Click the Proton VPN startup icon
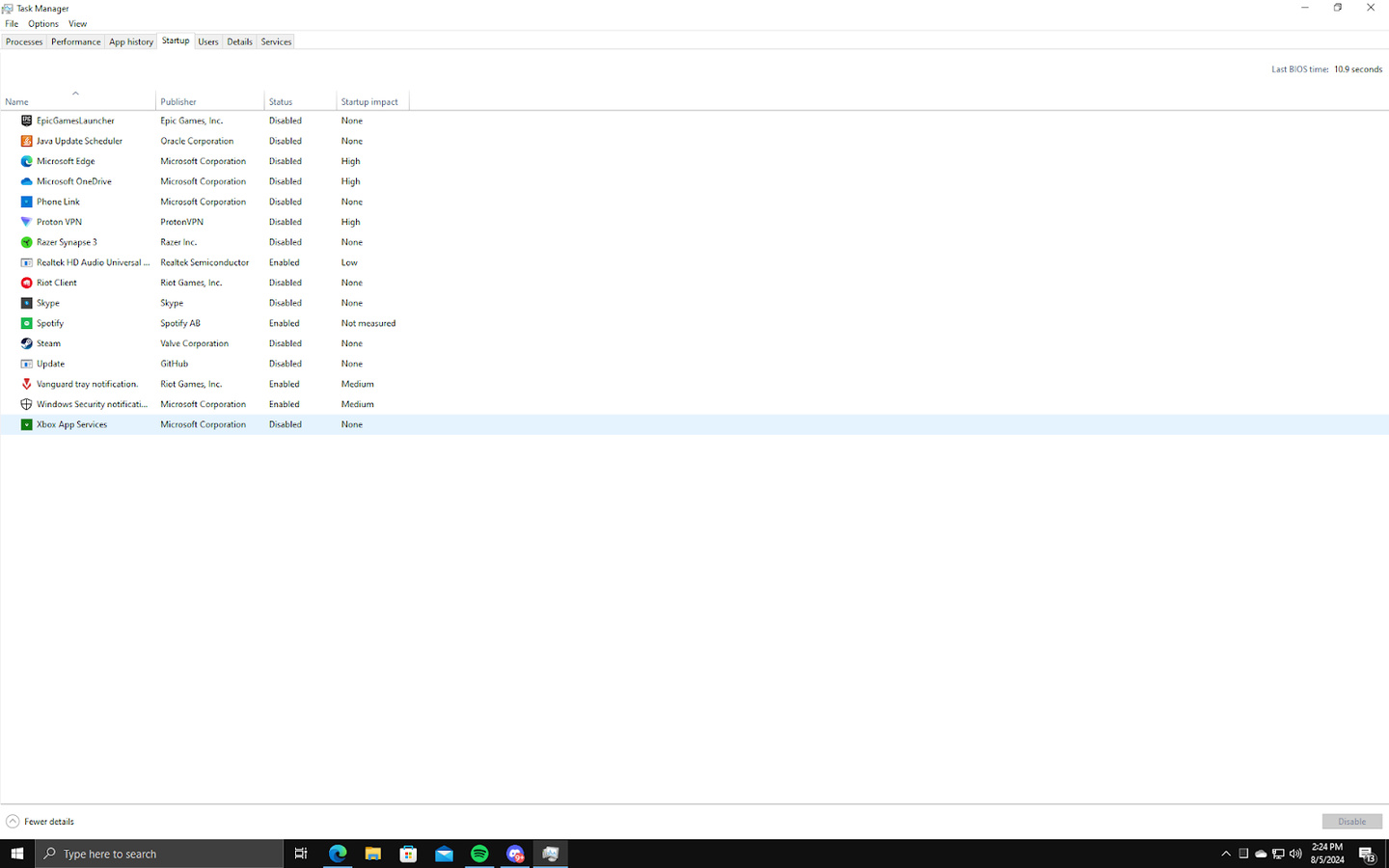The width and height of the screenshot is (1389, 868). coord(25,221)
